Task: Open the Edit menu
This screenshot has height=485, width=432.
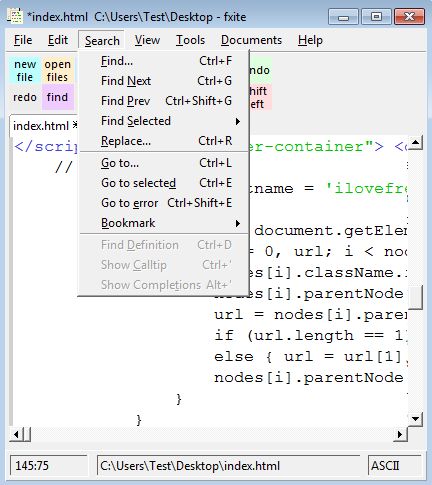Action: [x=58, y=40]
